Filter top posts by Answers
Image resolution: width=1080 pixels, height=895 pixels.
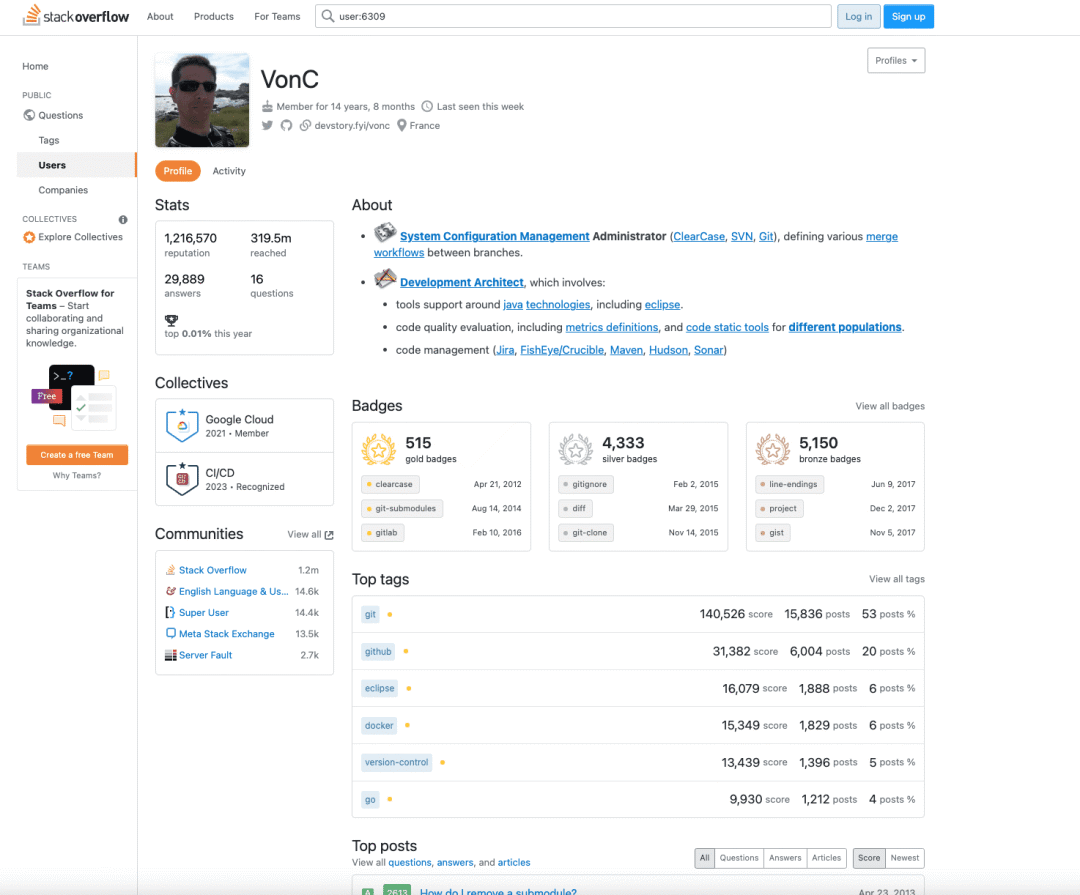(785, 858)
